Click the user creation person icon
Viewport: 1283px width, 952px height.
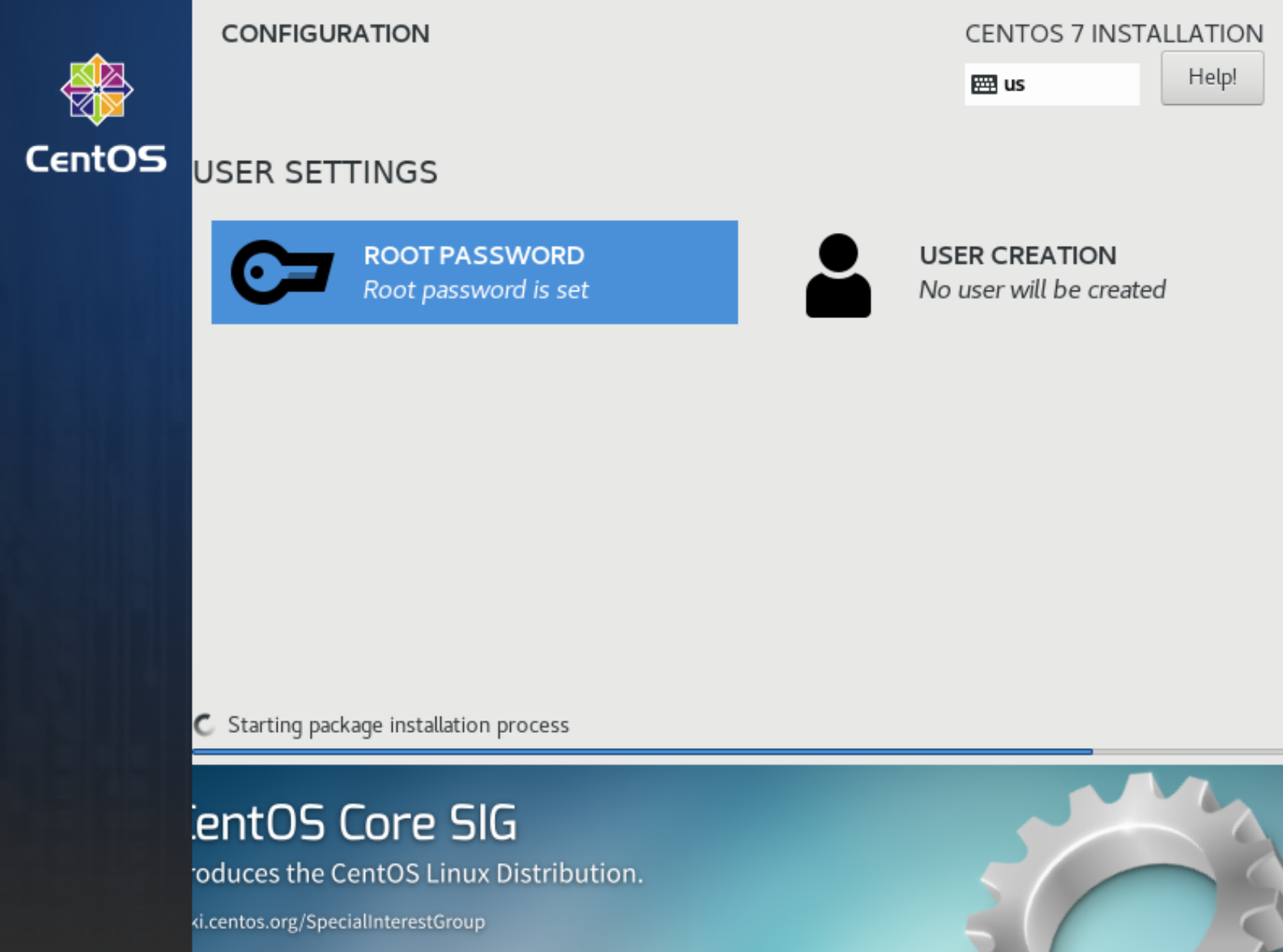[837, 275]
